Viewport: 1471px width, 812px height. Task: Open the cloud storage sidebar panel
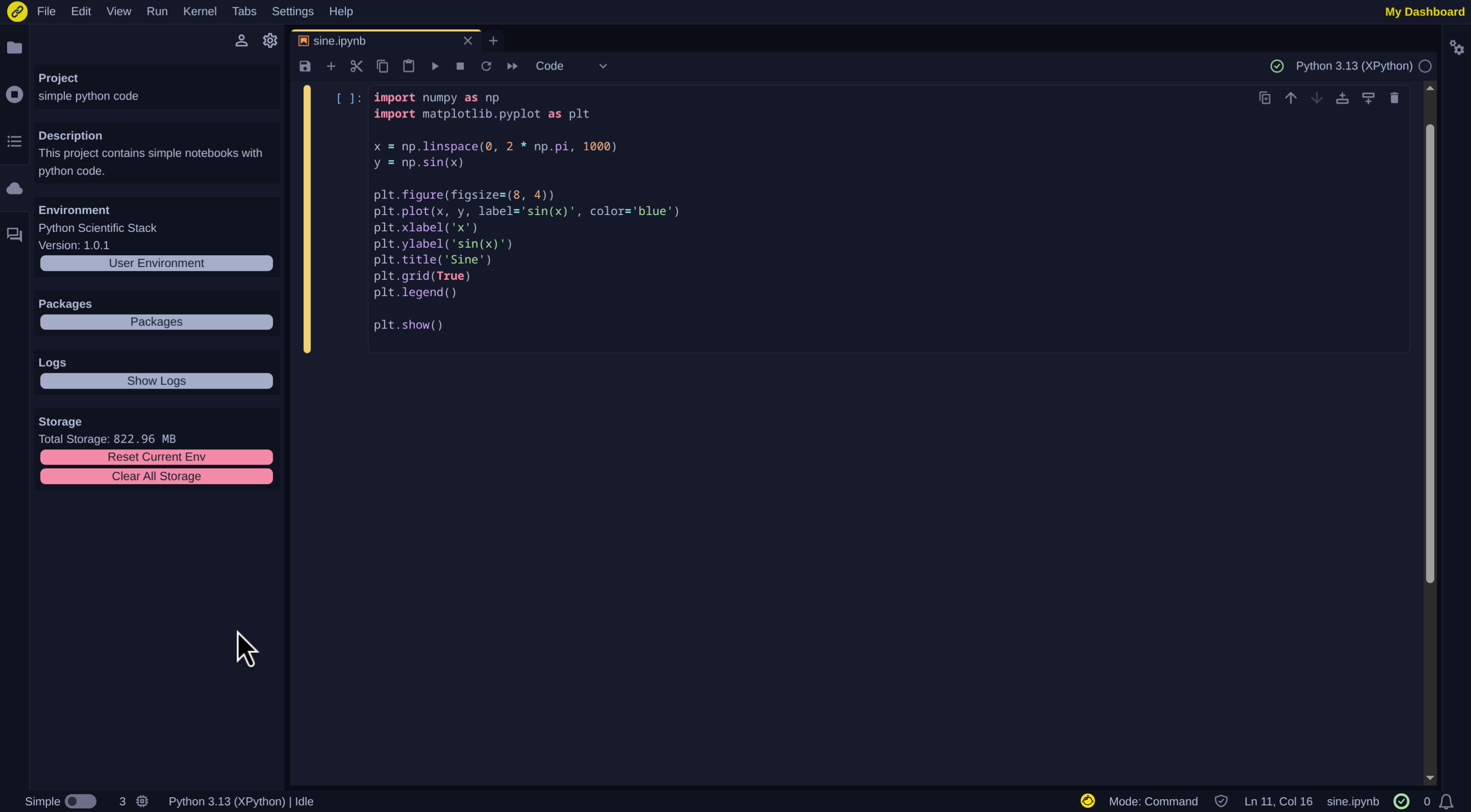pyautogui.click(x=14, y=188)
